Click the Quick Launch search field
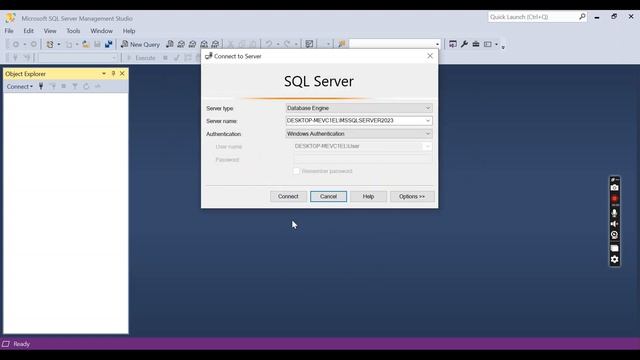Image resolution: width=640 pixels, height=360 pixels. [x=533, y=17]
